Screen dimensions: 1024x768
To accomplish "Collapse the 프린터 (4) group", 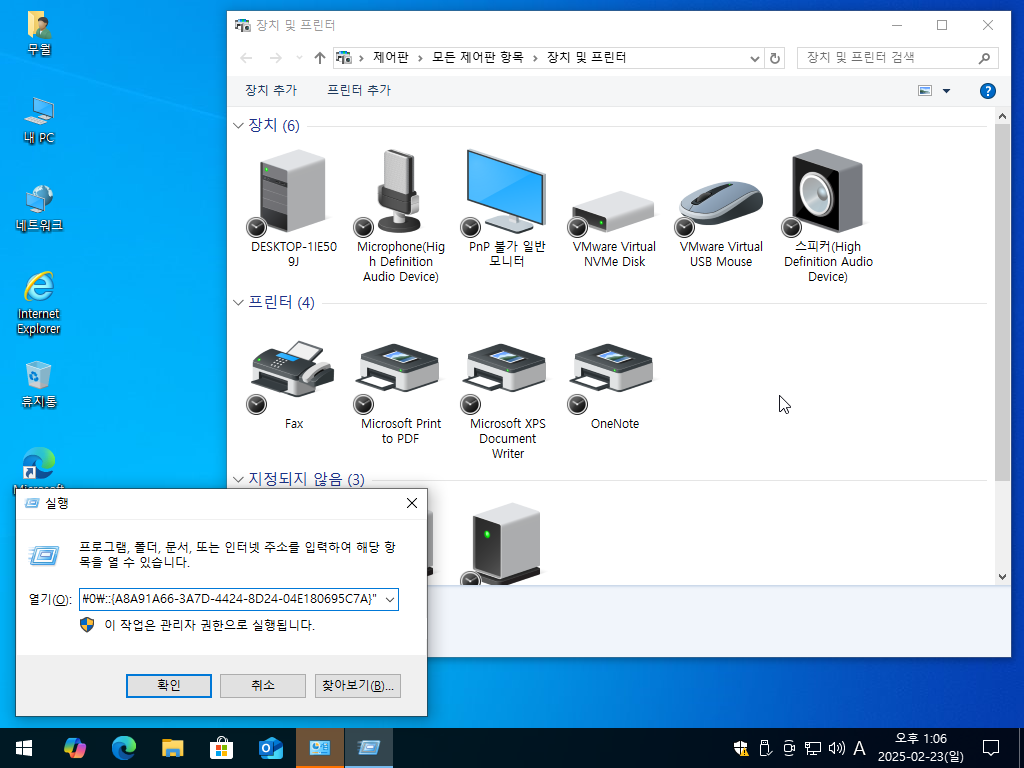I will point(238,302).
